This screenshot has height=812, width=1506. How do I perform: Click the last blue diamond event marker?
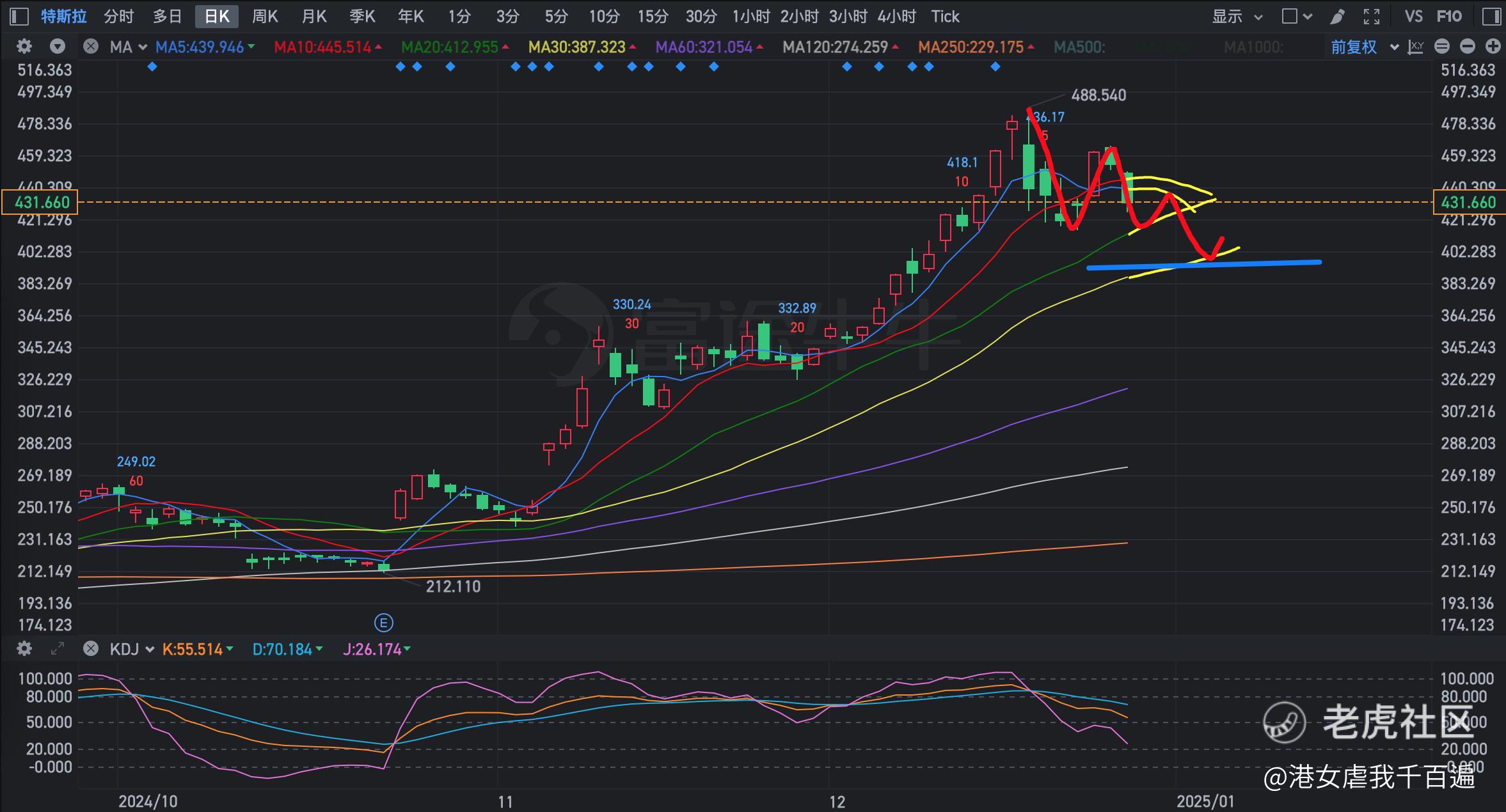tap(995, 66)
